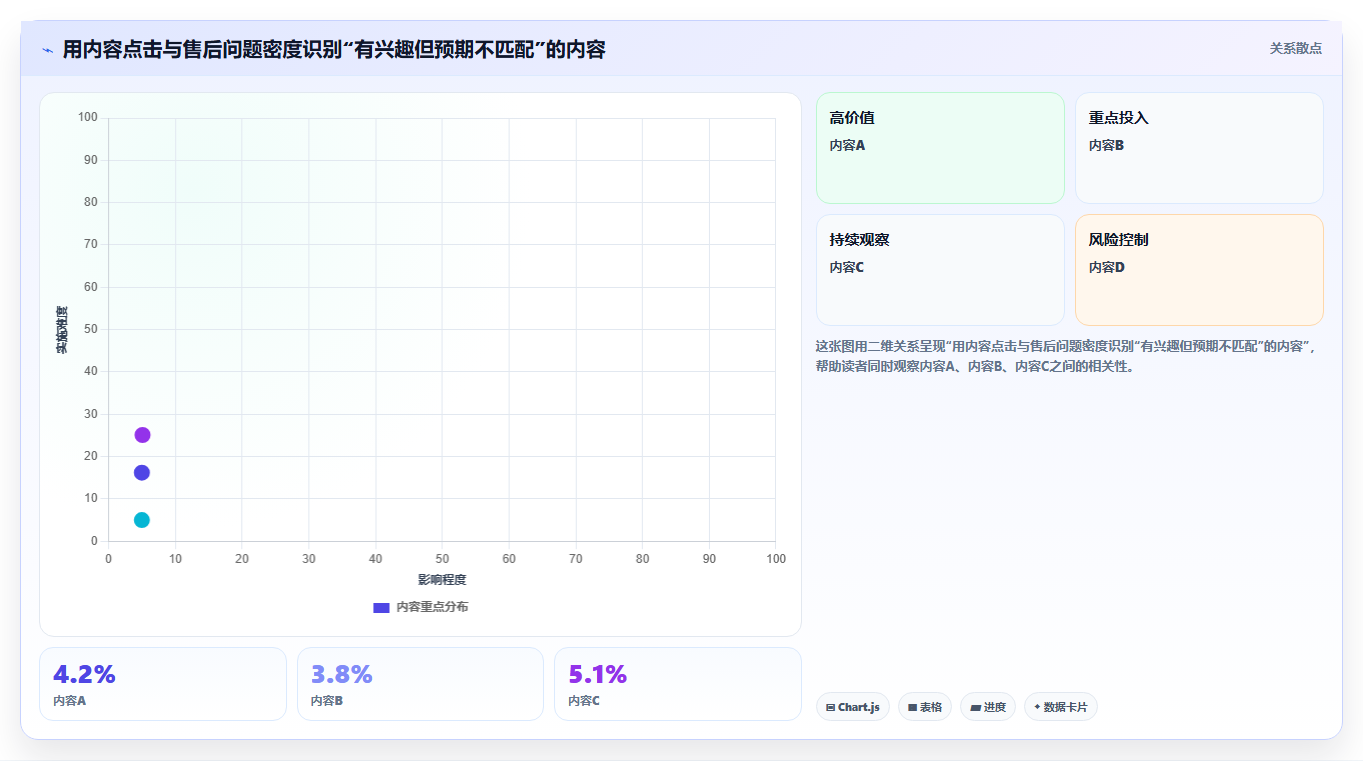The image size is (1363, 761).
Task: Open the 高价值 内容A card
Action: pyautogui.click(x=940, y=148)
